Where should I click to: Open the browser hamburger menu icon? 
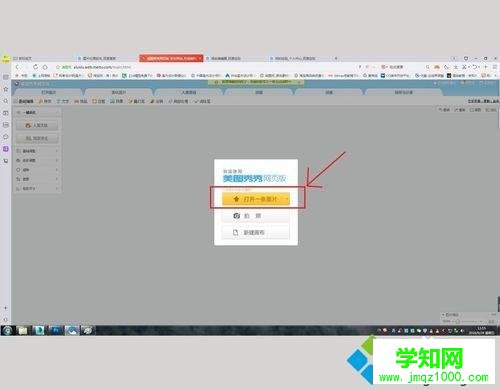click(x=495, y=67)
